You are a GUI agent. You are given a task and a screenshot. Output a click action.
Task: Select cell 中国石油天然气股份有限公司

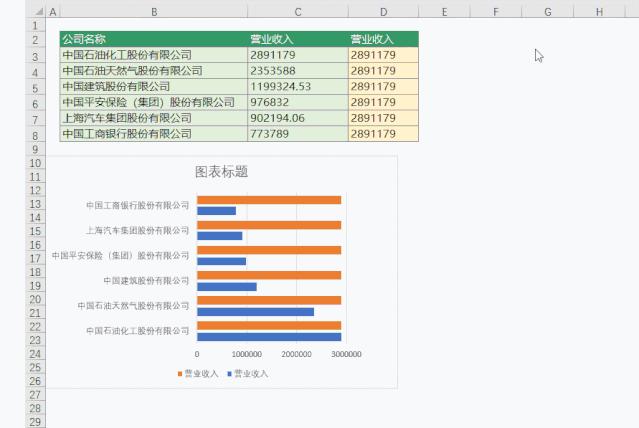click(154, 71)
